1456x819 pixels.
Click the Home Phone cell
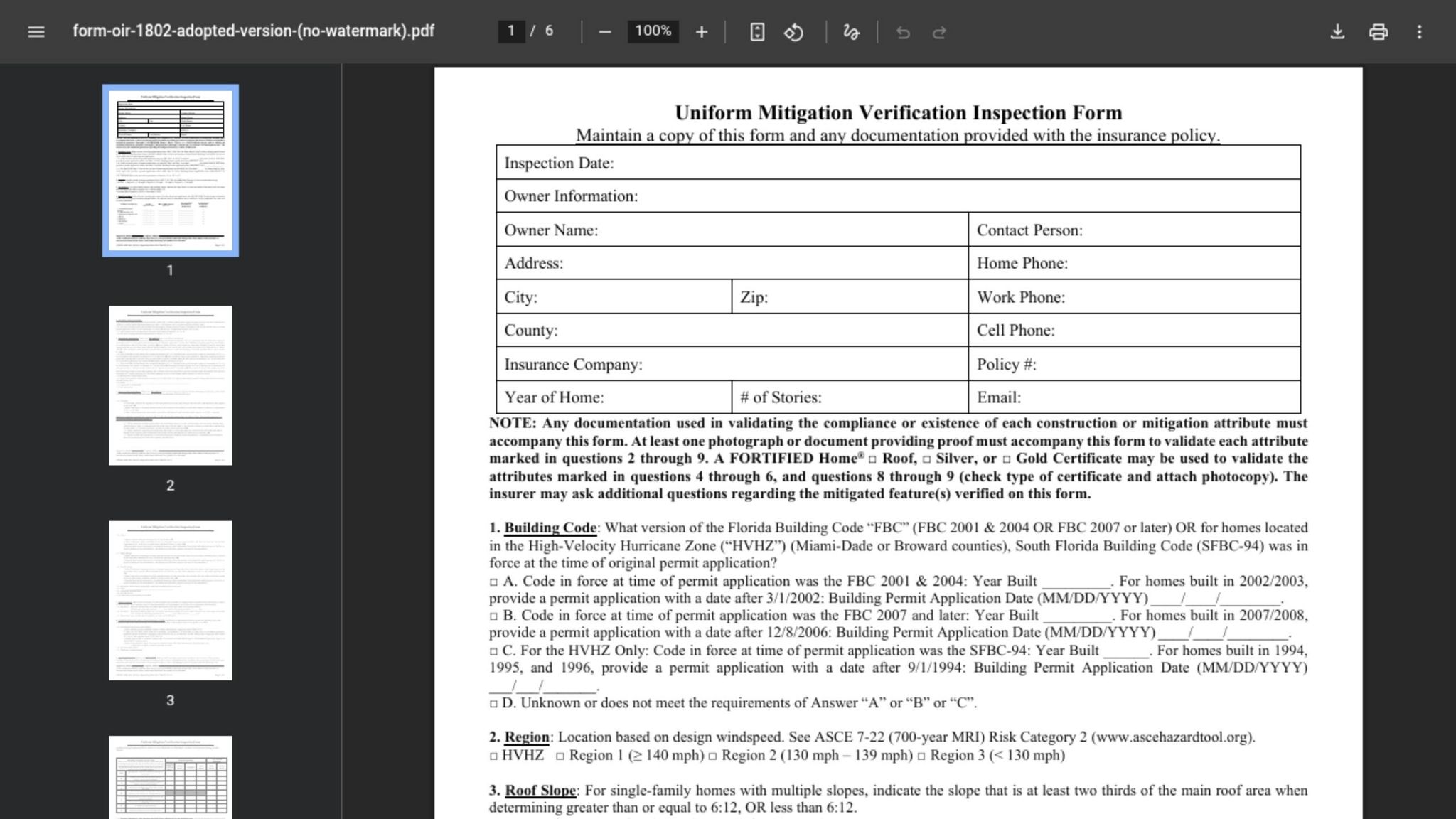pos(1135,263)
